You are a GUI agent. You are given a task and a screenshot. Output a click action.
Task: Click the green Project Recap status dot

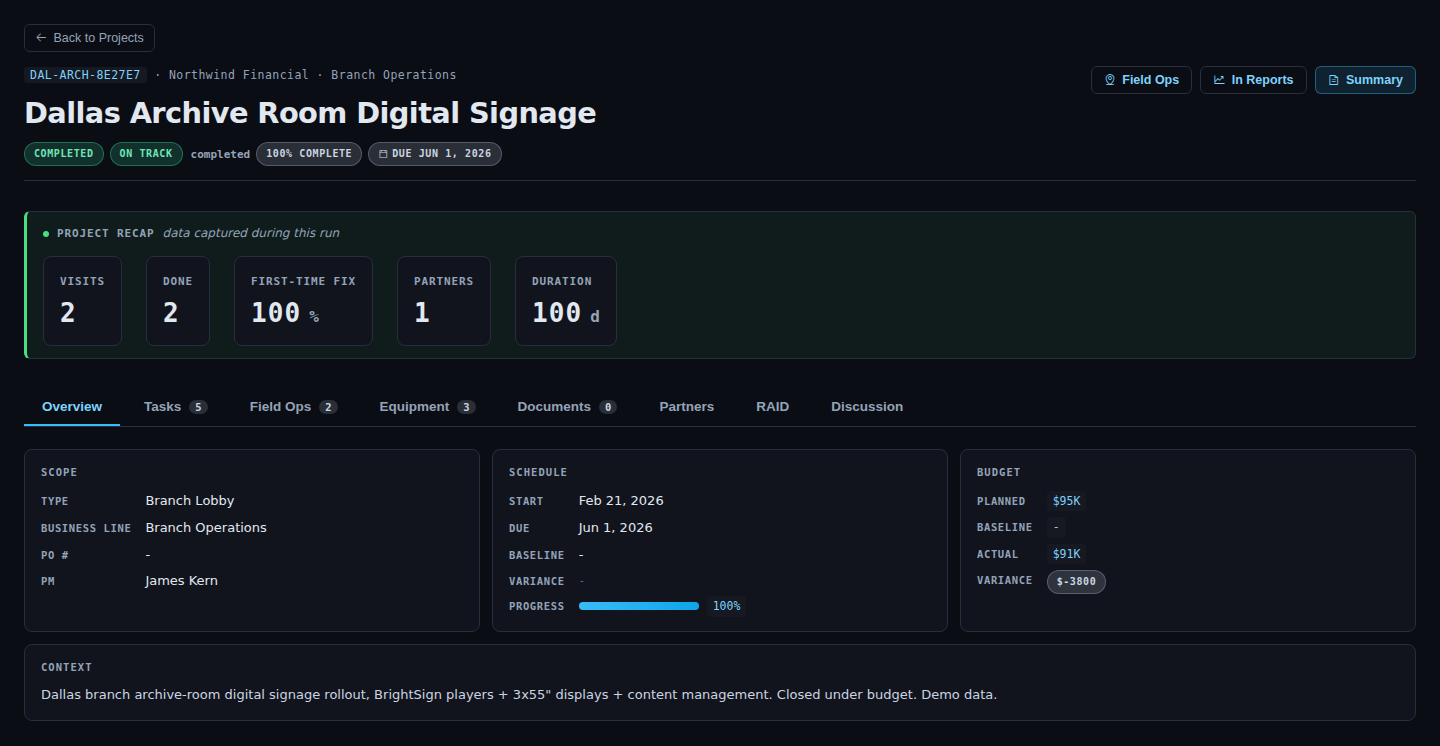46,234
